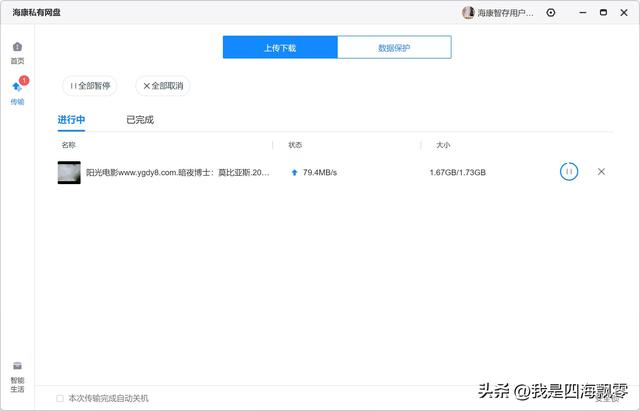This screenshot has width=640, height=411.
Task: Pause the uploading movie file
Action: (x=569, y=171)
